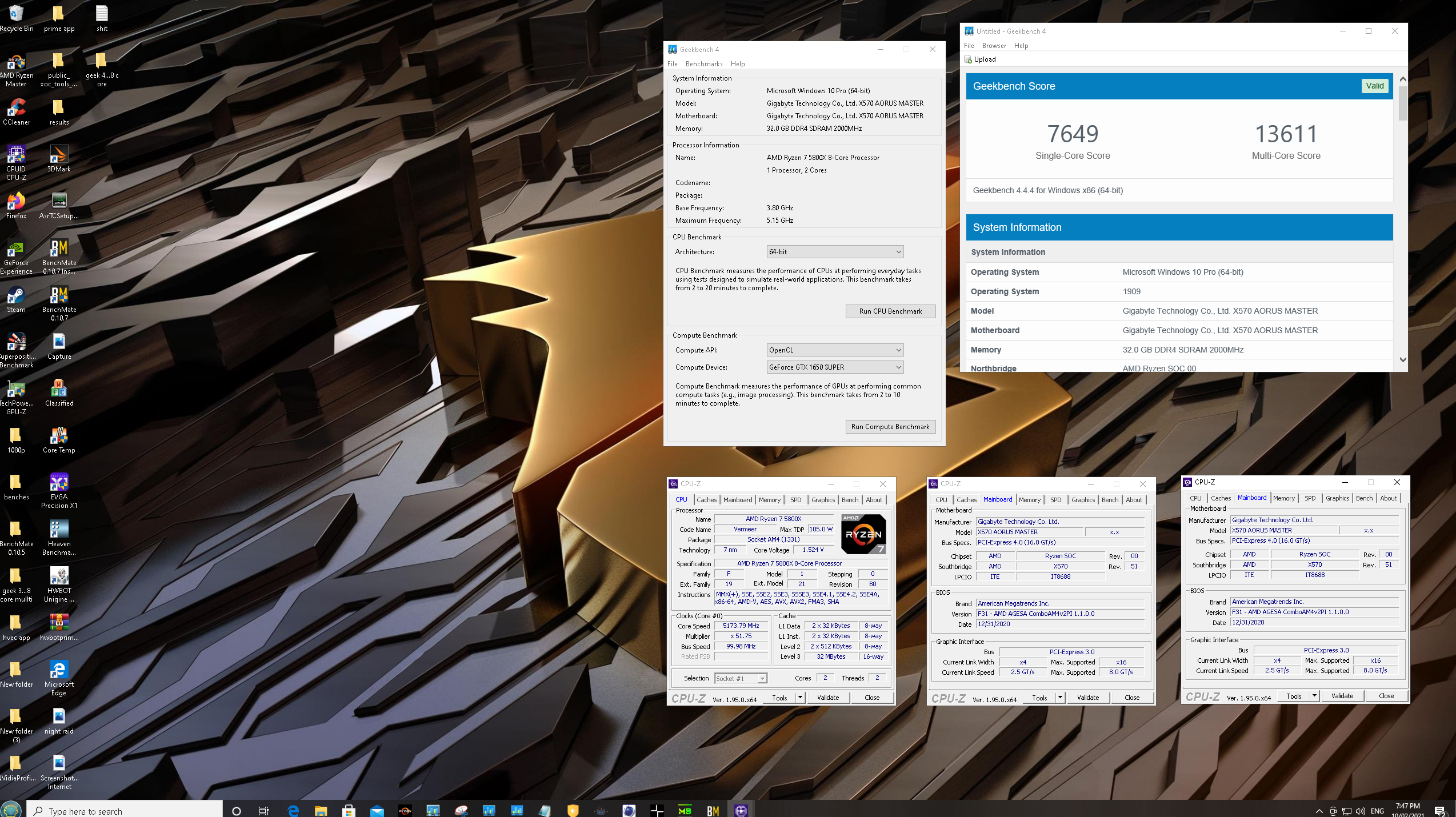This screenshot has height=817, width=1456.
Task: Launch 3DMark desktop shortcut
Action: pyautogui.click(x=59, y=159)
